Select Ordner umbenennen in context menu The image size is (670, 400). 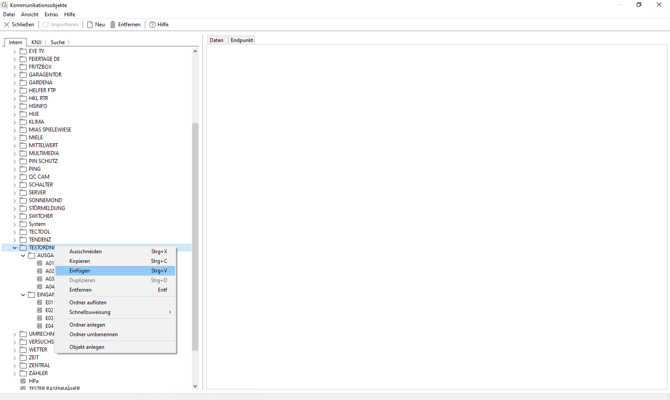tap(115, 334)
